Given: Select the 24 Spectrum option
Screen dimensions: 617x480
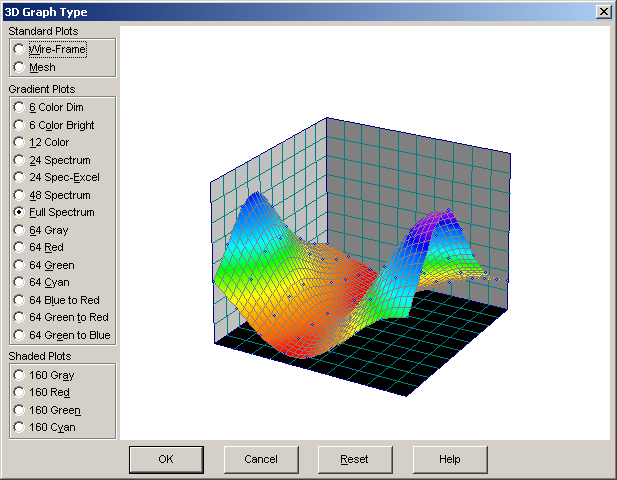Looking at the screenshot, I should point(52,160).
